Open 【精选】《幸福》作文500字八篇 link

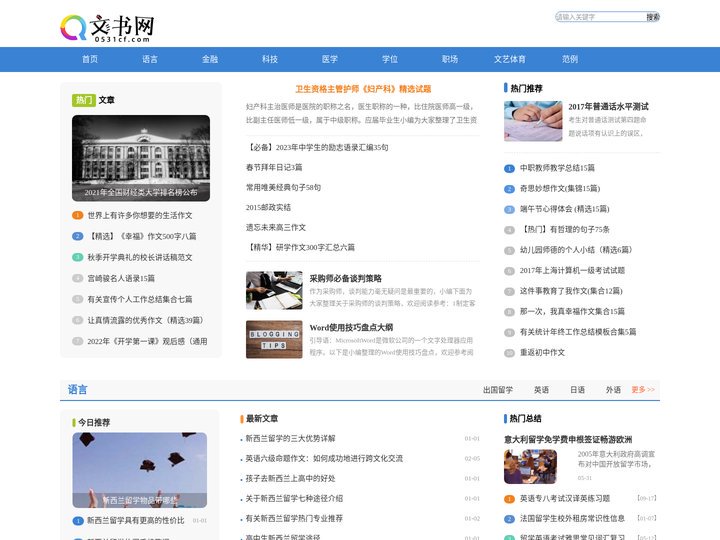point(142,236)
